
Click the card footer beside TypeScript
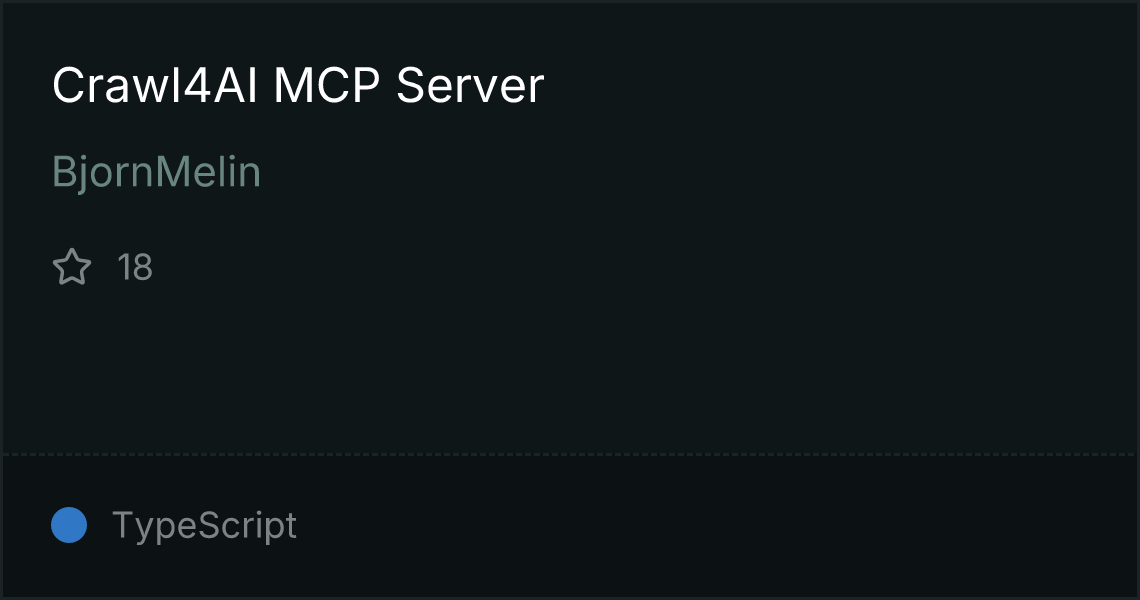(712, 525)
